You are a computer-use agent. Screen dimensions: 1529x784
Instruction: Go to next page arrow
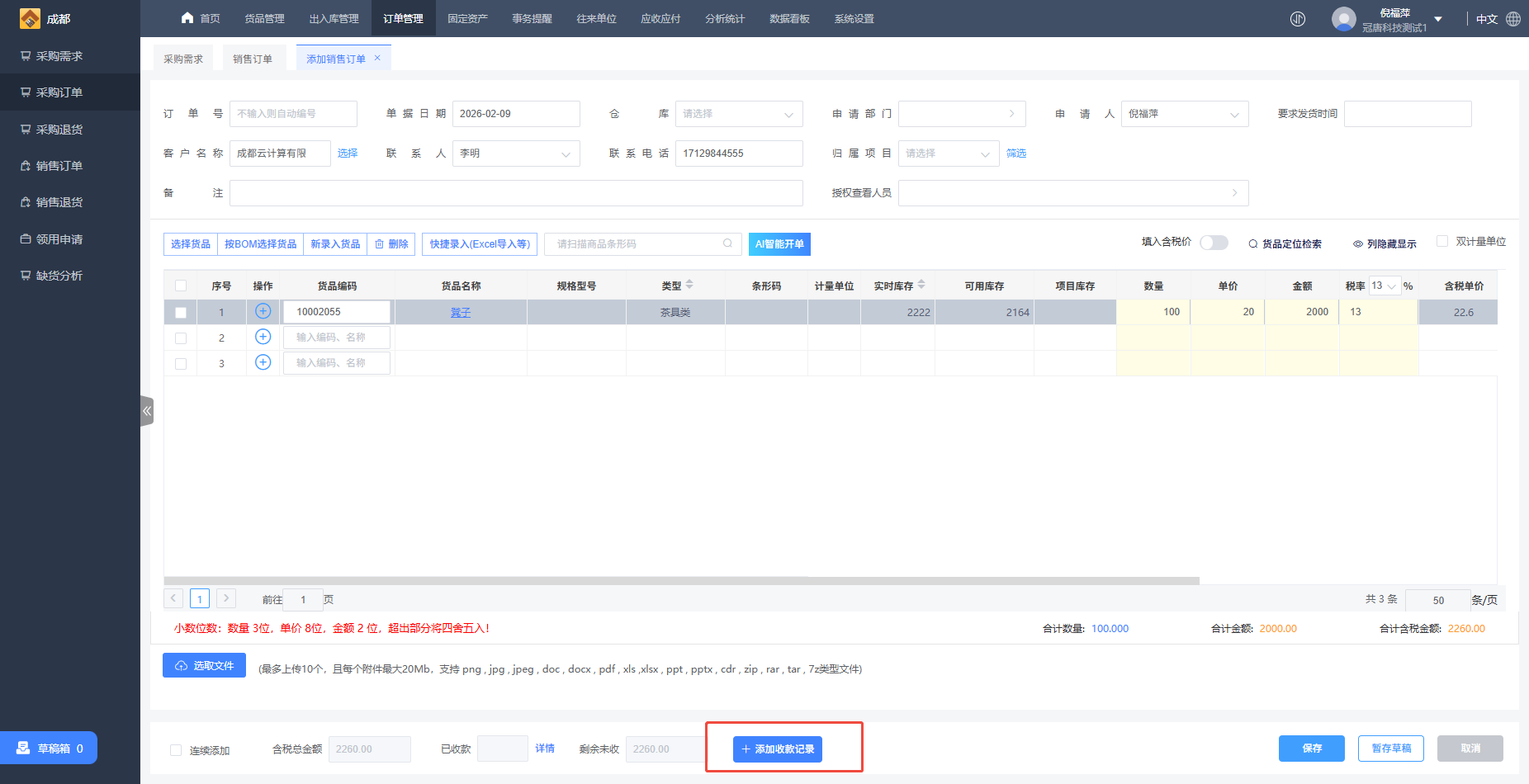click(x=226, y=598)
